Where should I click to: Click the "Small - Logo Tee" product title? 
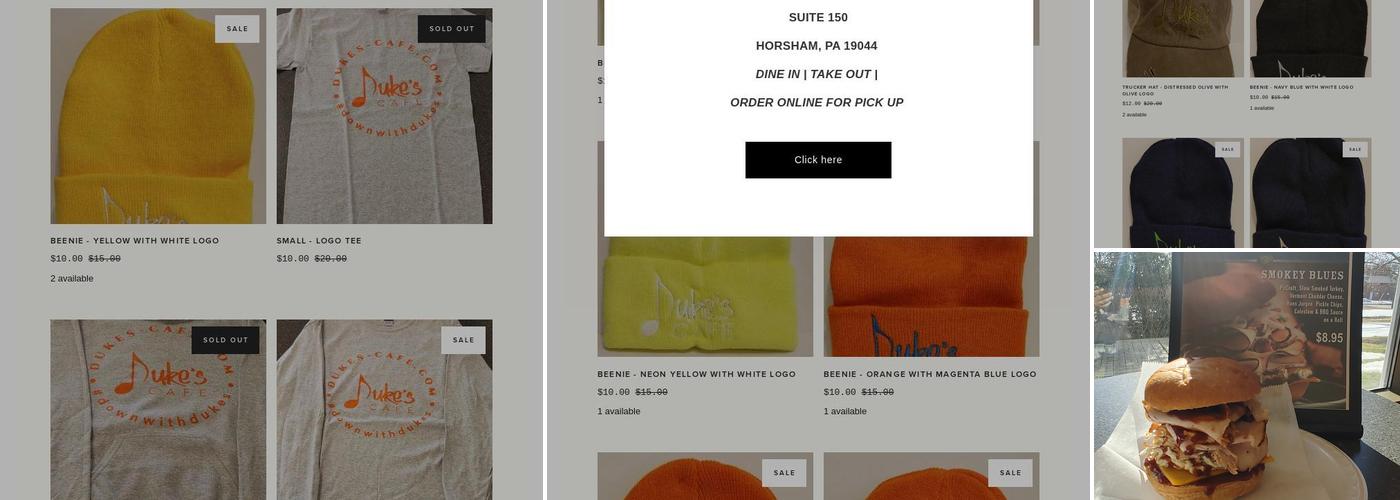[319, 241]
